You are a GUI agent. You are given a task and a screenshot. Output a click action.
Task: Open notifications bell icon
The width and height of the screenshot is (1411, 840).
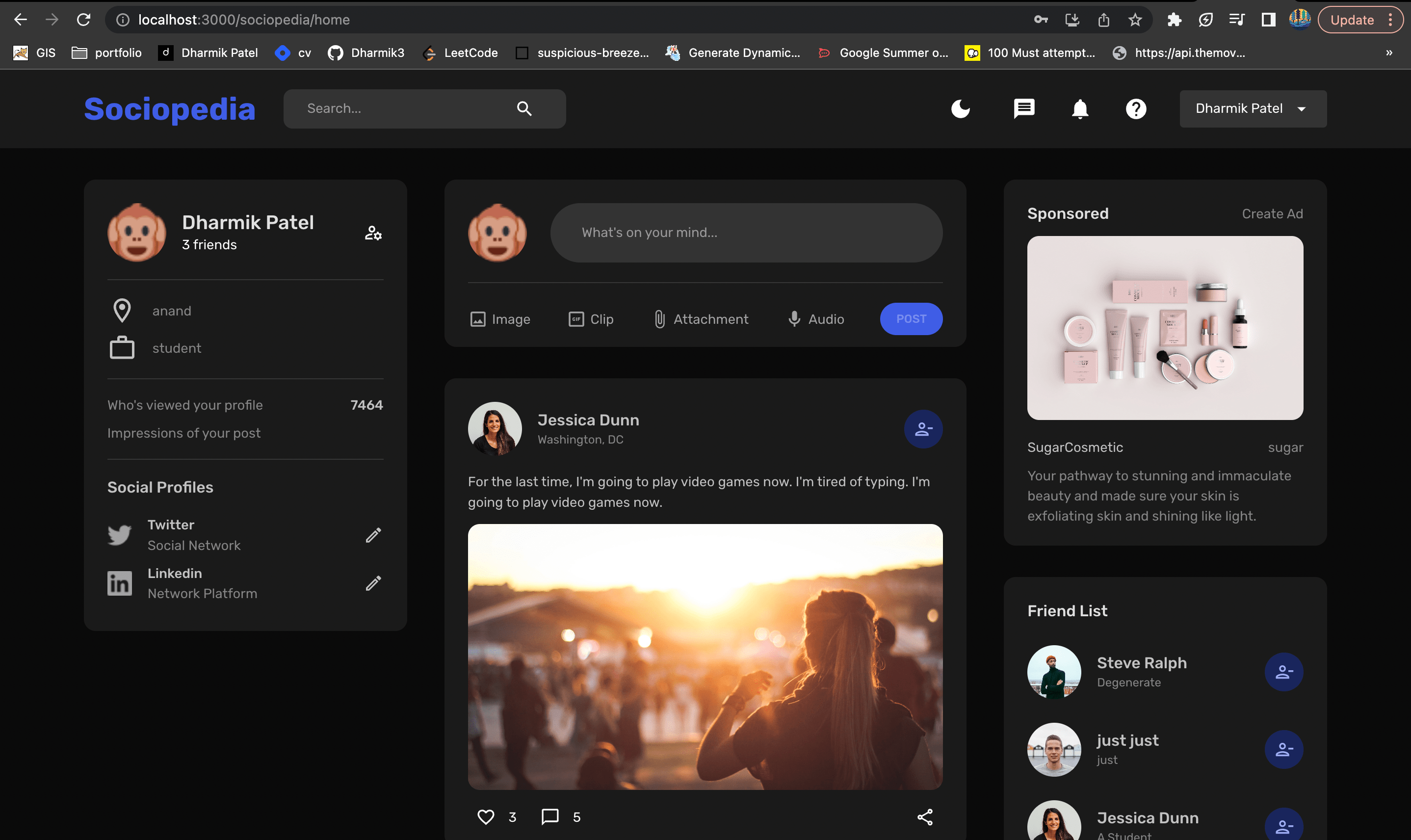click(x=1080, y=108)
